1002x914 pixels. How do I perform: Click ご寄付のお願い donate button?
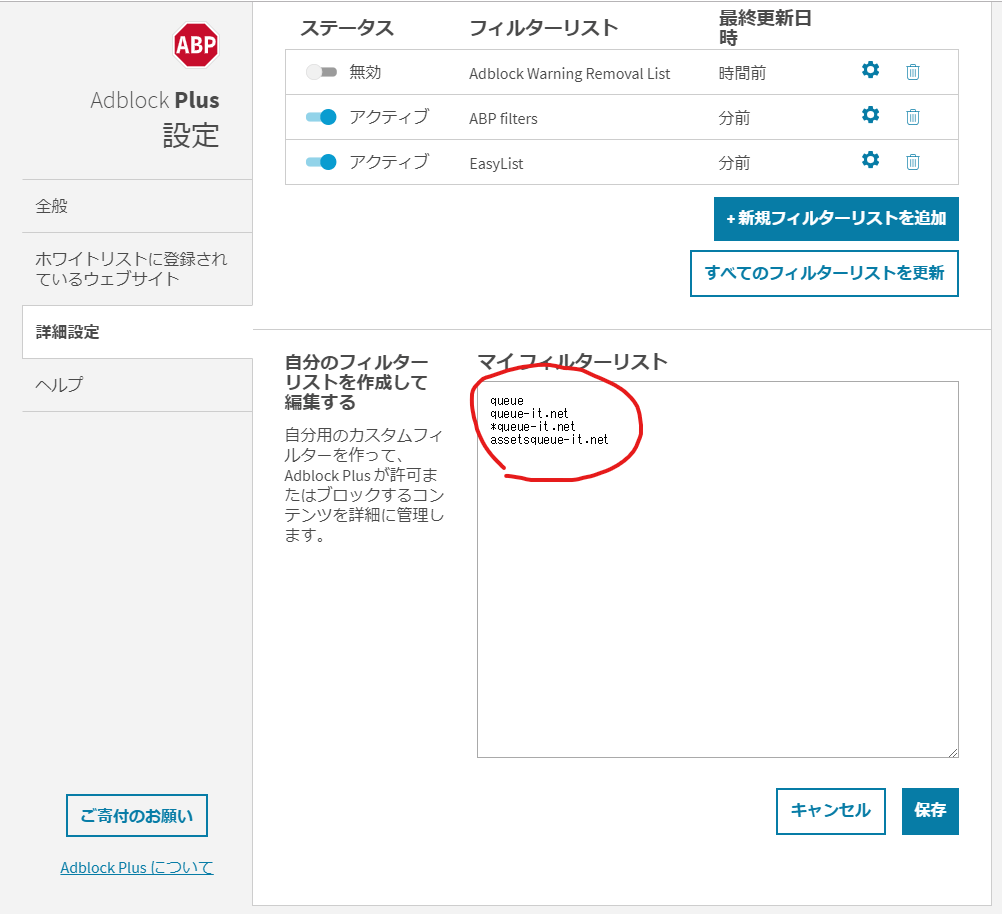click(137, 816)
